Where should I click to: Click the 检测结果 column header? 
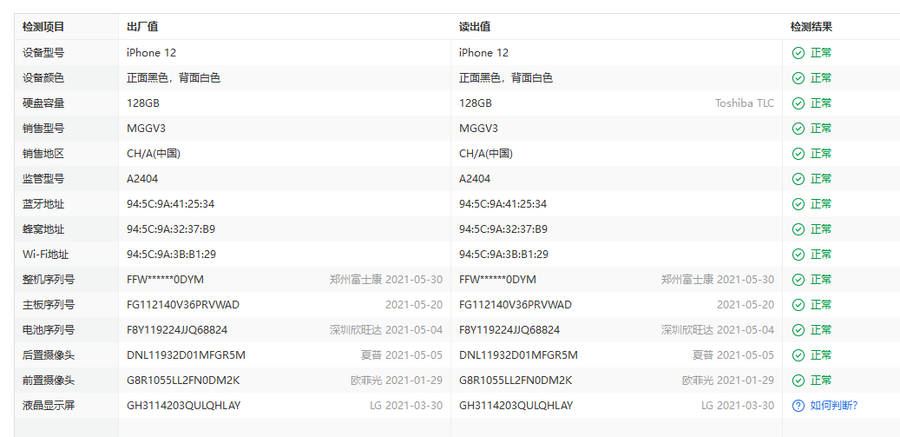coord(811,27)
